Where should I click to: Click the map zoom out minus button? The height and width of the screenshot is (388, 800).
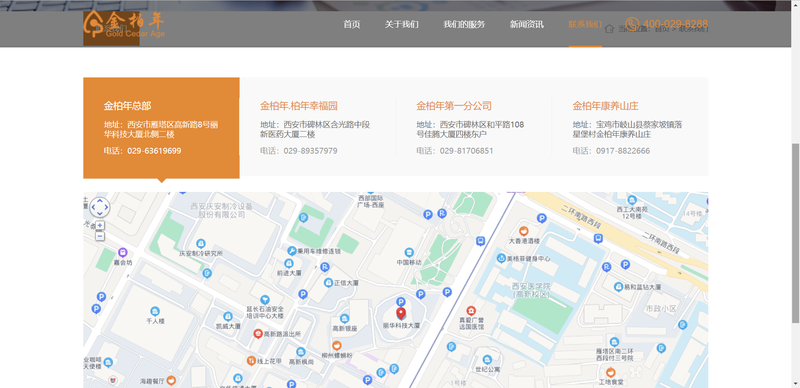(100, 236)
